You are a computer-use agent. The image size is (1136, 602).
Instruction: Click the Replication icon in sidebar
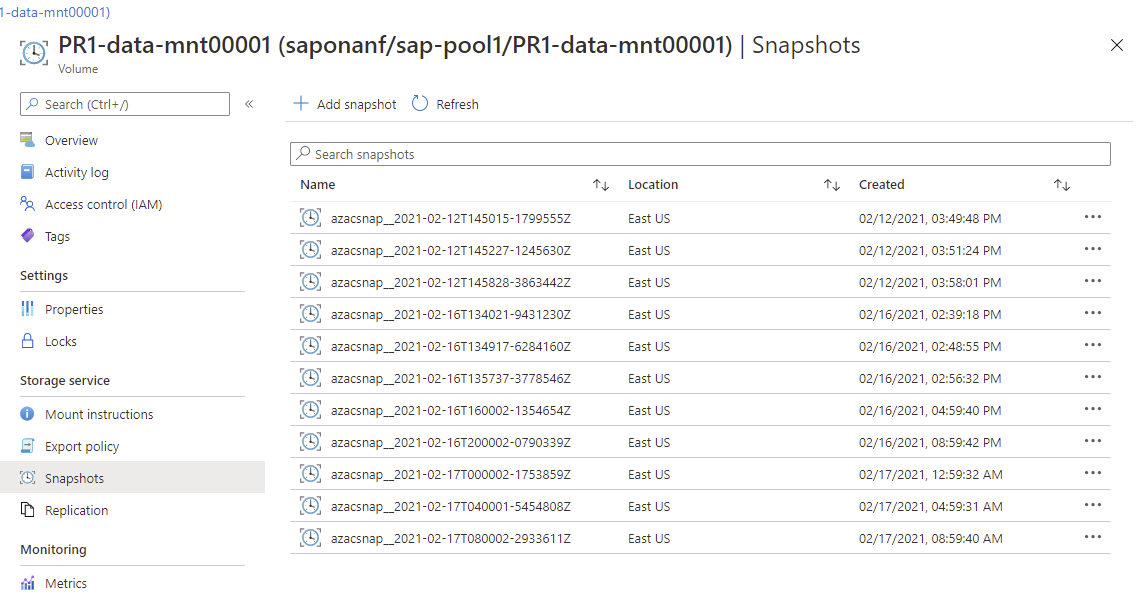click(28, 510)
